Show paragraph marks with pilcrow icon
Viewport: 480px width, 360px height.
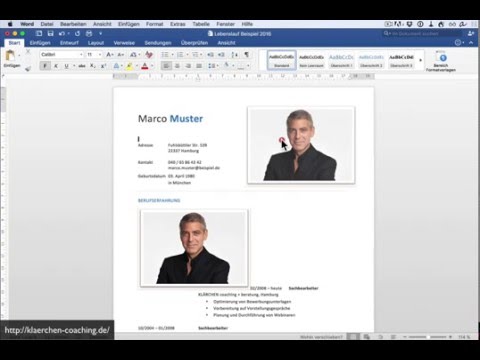point(246,54)
